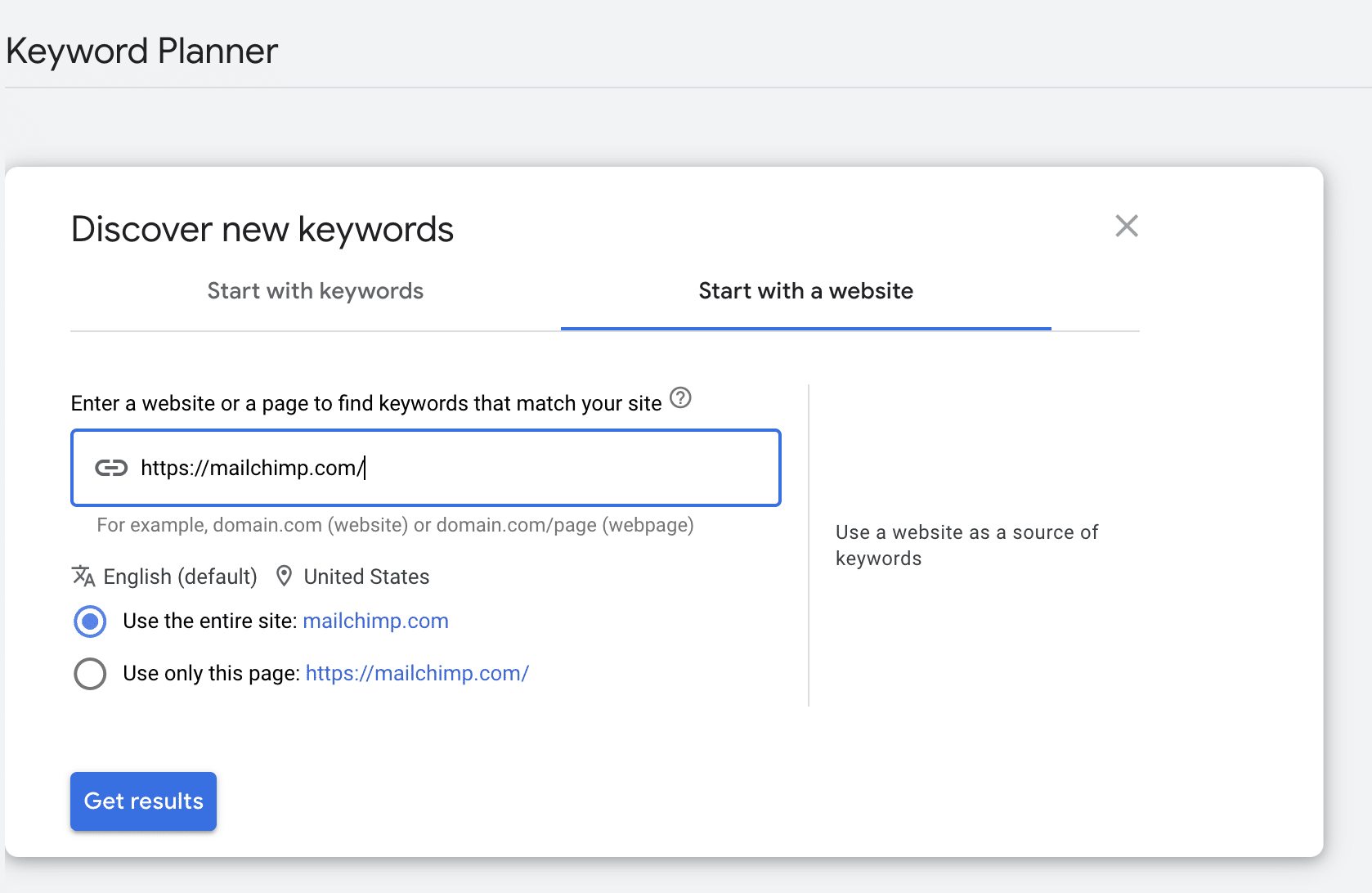This screenshot has width=1372, height=893.
Task: Close the Discover new keywords dialog
Action: pos(1127,226)
